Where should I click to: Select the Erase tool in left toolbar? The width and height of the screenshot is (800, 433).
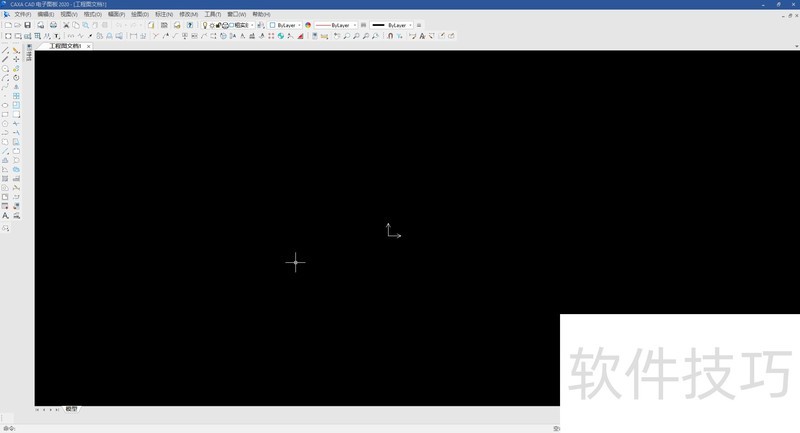click(x=16, y=50)
